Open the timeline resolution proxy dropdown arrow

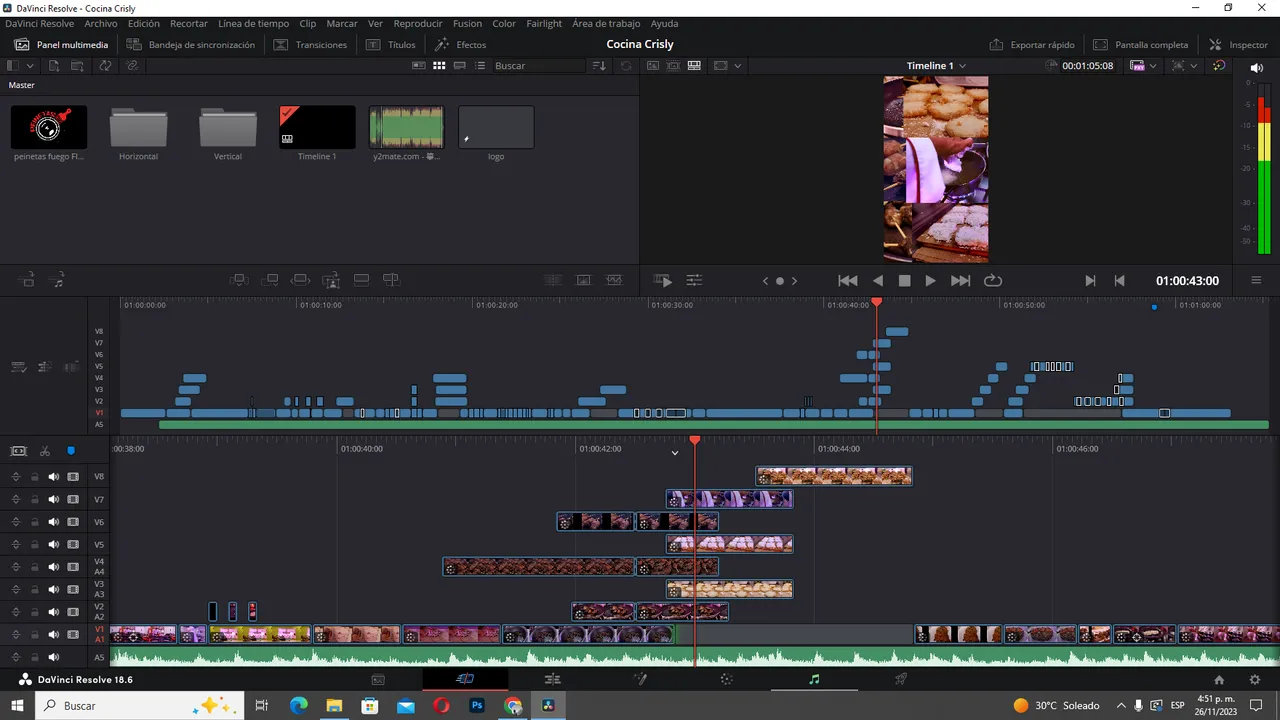click(1153, 65)
